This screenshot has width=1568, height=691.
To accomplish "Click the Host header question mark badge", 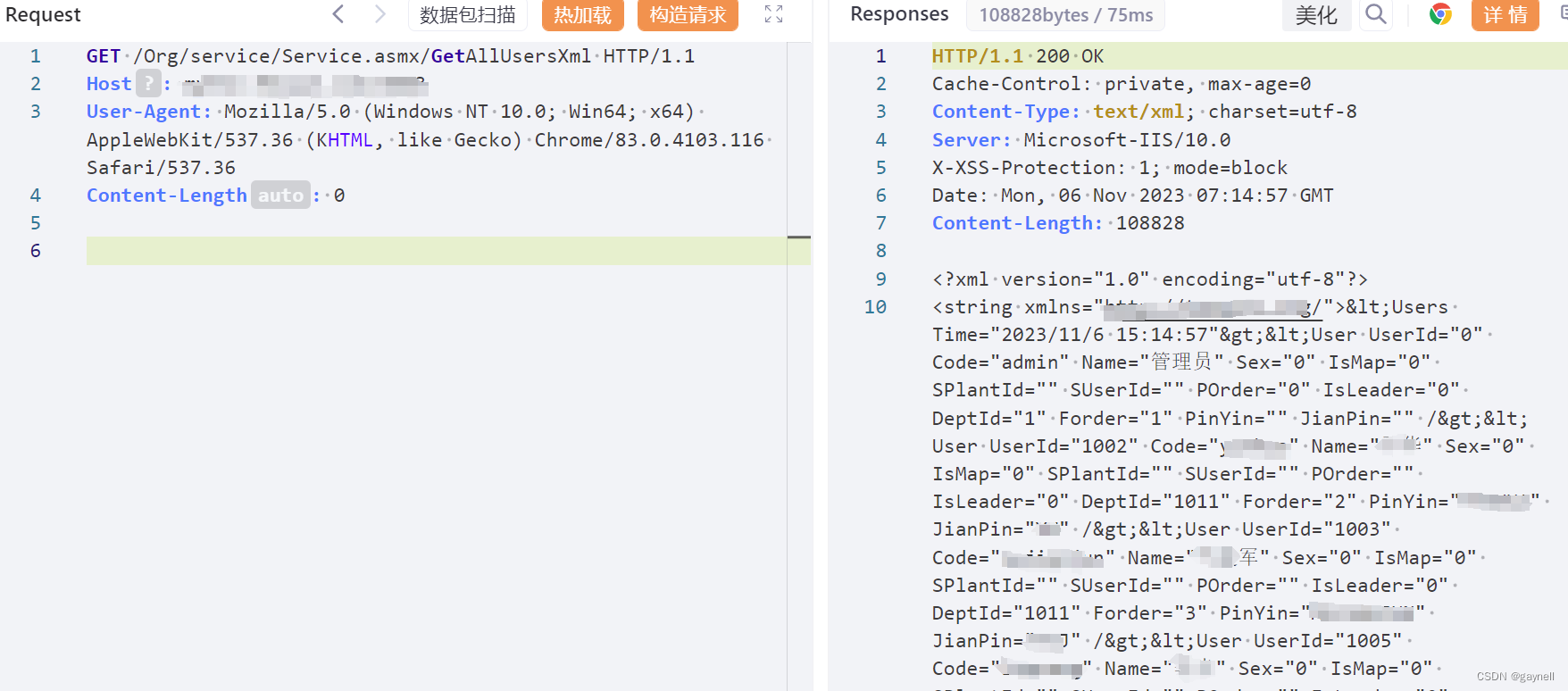I will (148, 84).
